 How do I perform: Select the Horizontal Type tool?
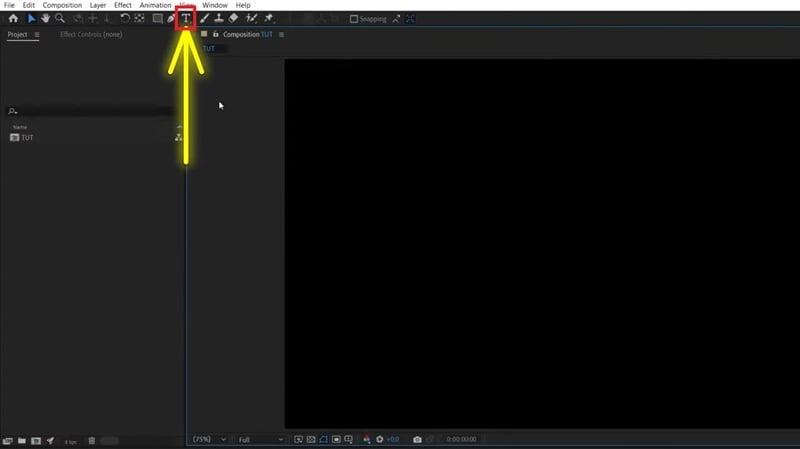[x=186, y=18]
